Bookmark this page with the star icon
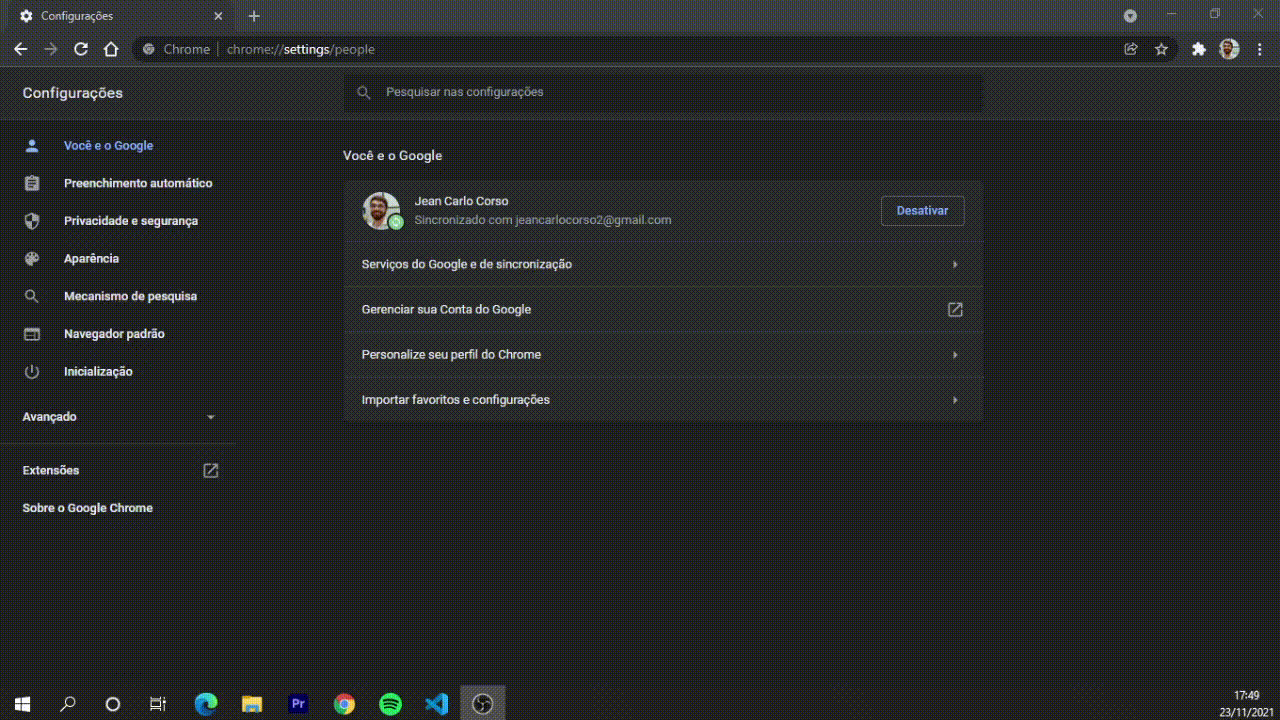Image resolution: width=1280 pixels, height=720 pixels. (1161, 49)
